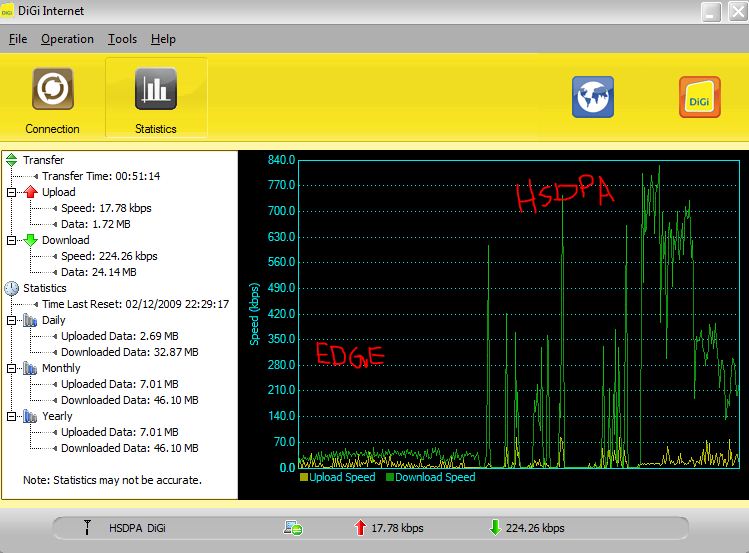Select "Uploaded Data: 2.69 MB" row
Screen dimensions: 749x553
(x=119, y=336)
